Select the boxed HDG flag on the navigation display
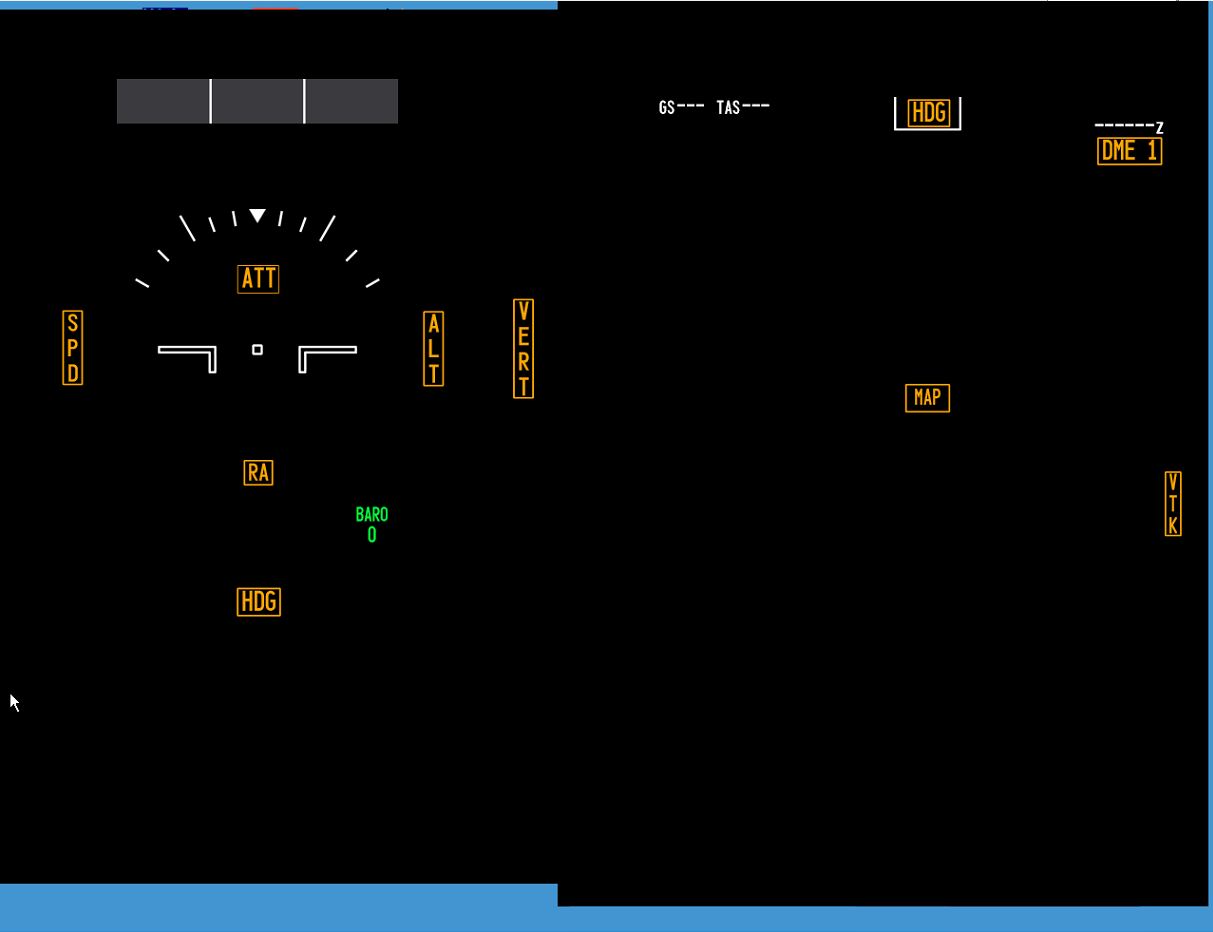1213x932 pixels. pyautogui.click(x=928, y=113)
